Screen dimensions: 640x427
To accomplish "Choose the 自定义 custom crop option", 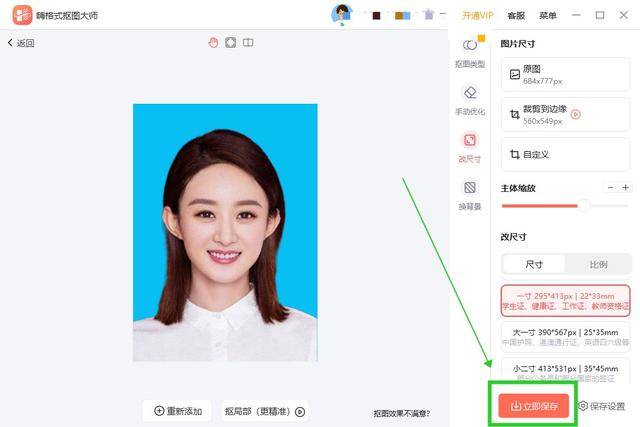I will pyautogui.click(x=565, y=154).
